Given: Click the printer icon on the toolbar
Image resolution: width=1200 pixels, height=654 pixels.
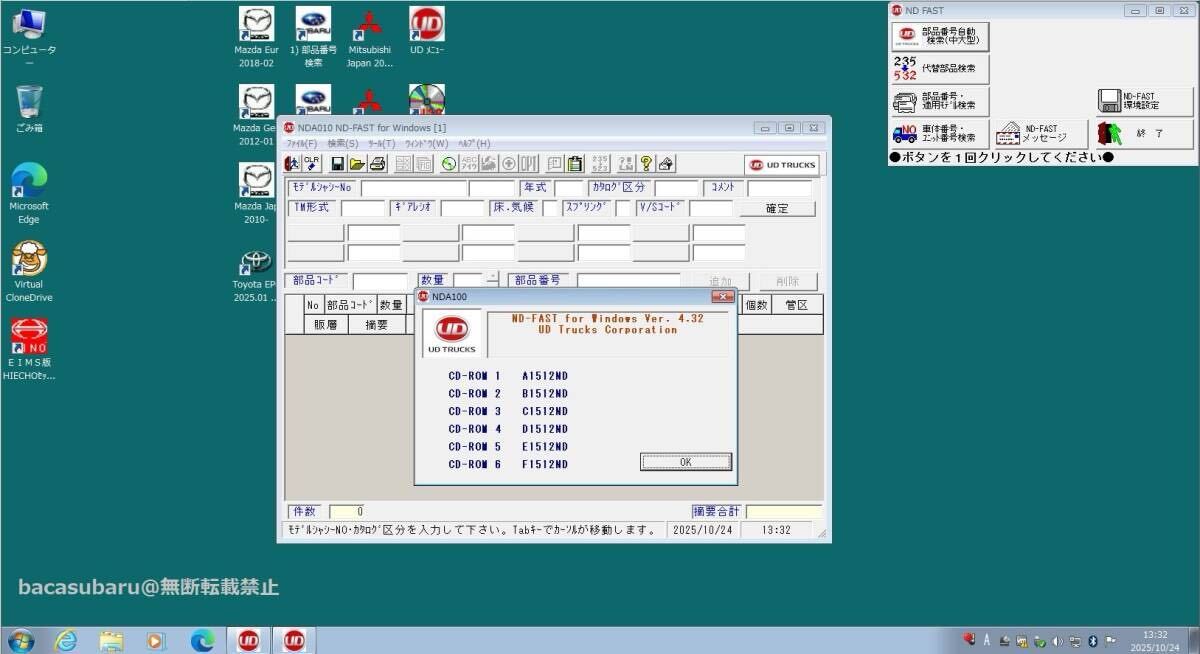Looking at the screenshot, I should [x=380, y=164].
